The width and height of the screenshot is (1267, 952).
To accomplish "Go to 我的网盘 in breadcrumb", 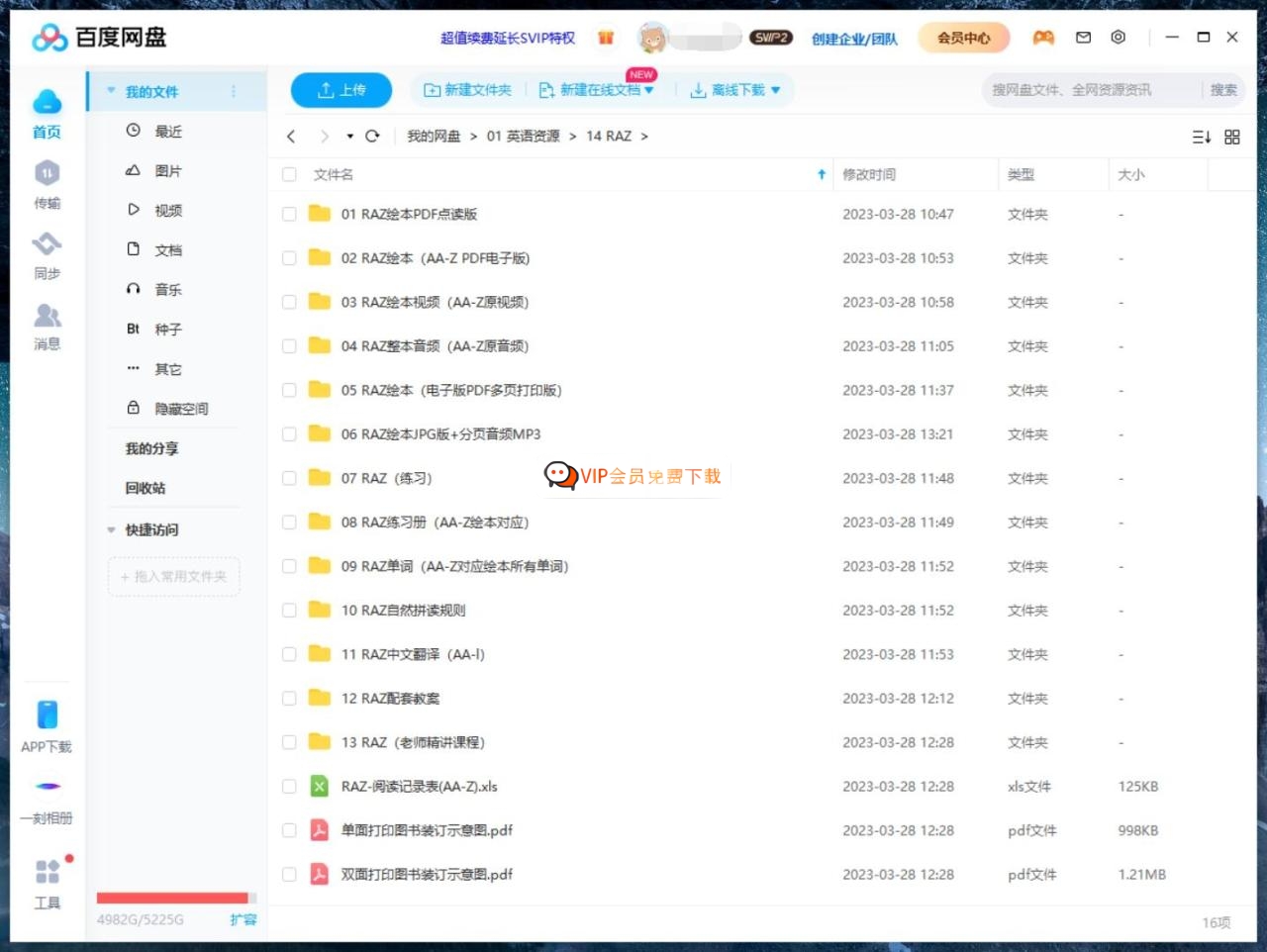I will tap(434, 137).
